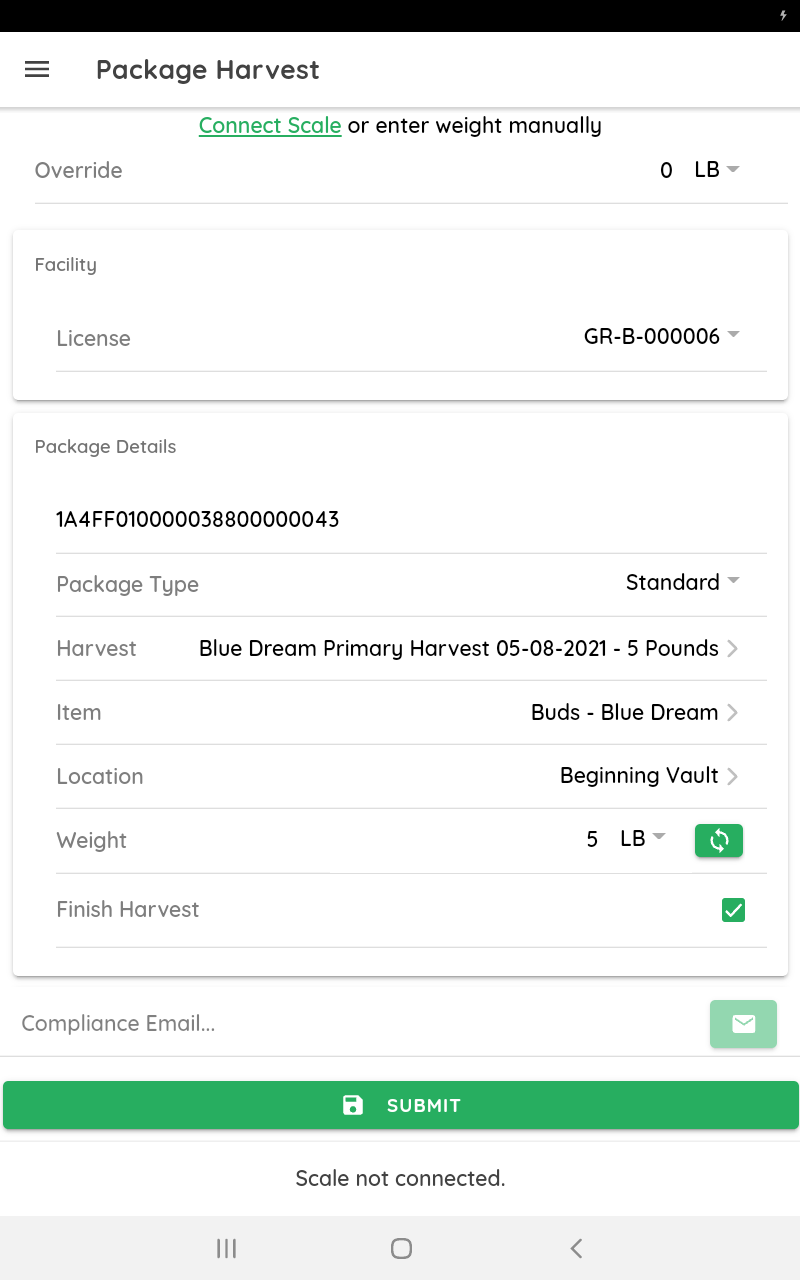
Task: Tap Android back arrow icon
Action: tap(576, 1248)
